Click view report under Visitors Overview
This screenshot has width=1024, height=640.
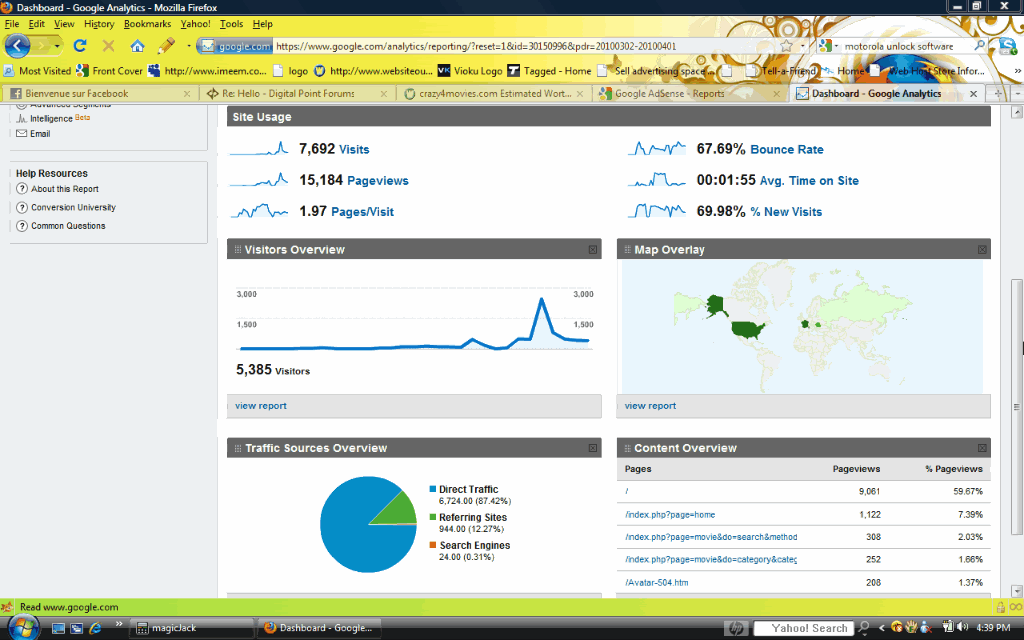point(261,406)
